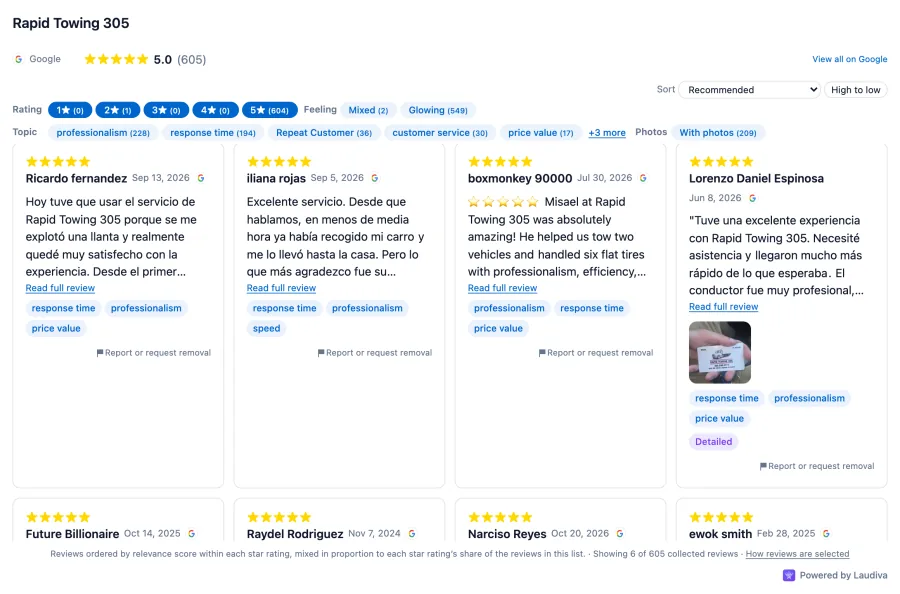Report or request removal of Ricardo's review
The width and height of the screenshot is (900, 594).
click(154, 353)
